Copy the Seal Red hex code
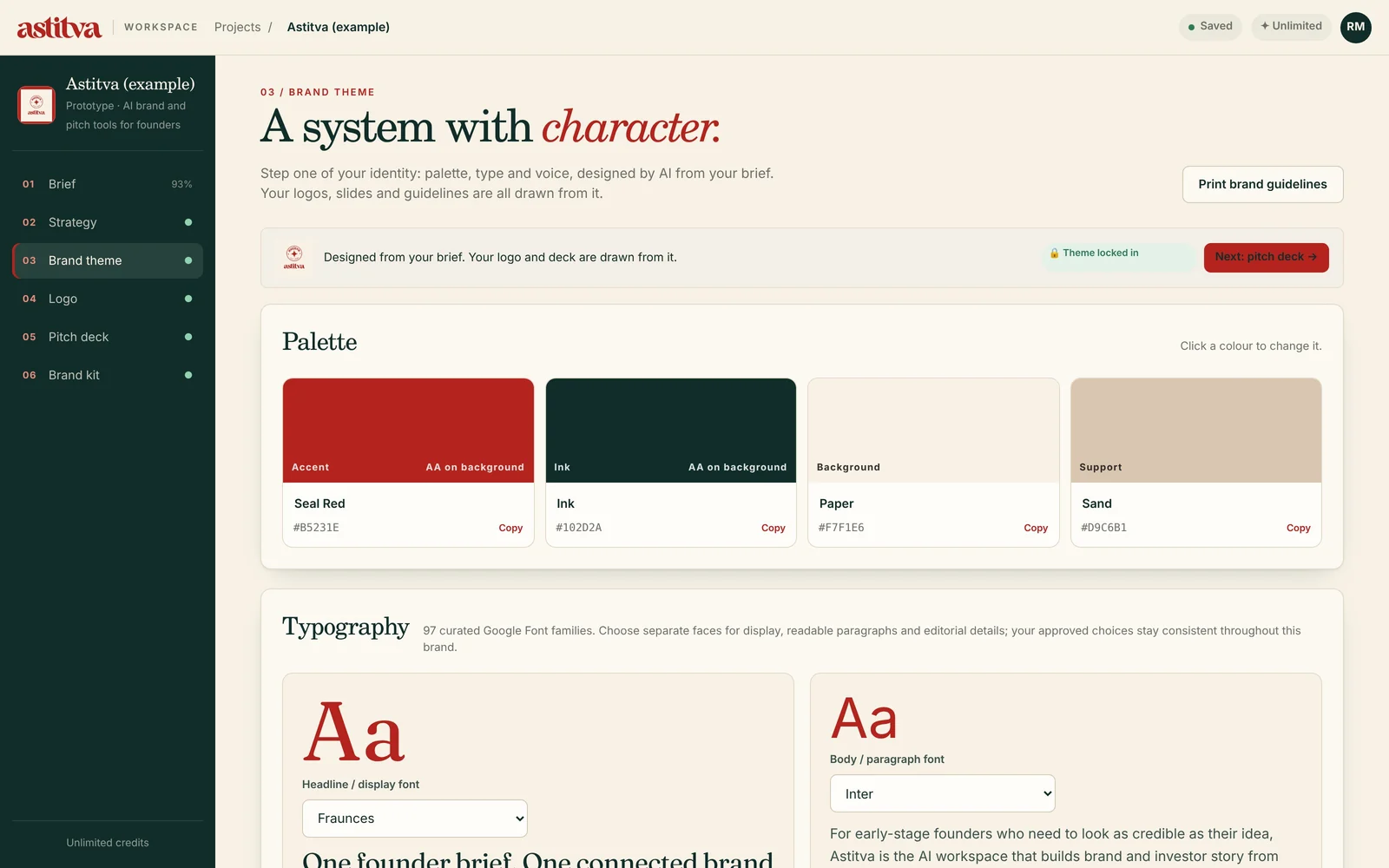This screenshot has height=868, width=1389. click(510, 528)
